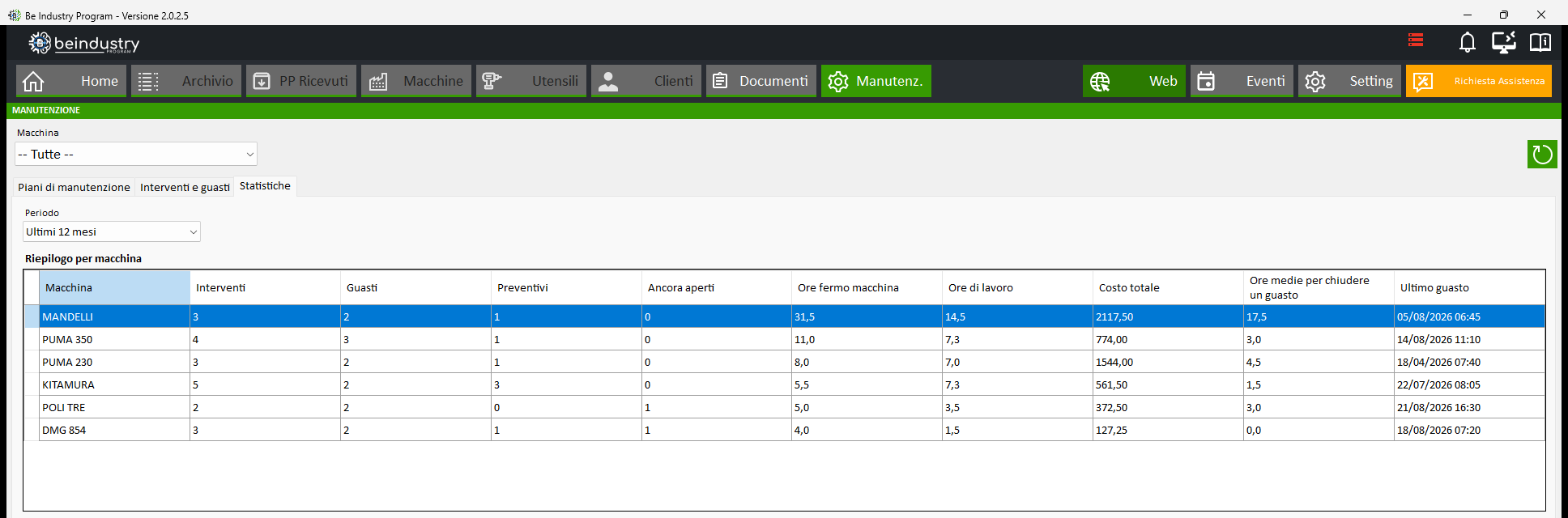
Task: Sort by Preventivi column header
Action: click(566, 287)
